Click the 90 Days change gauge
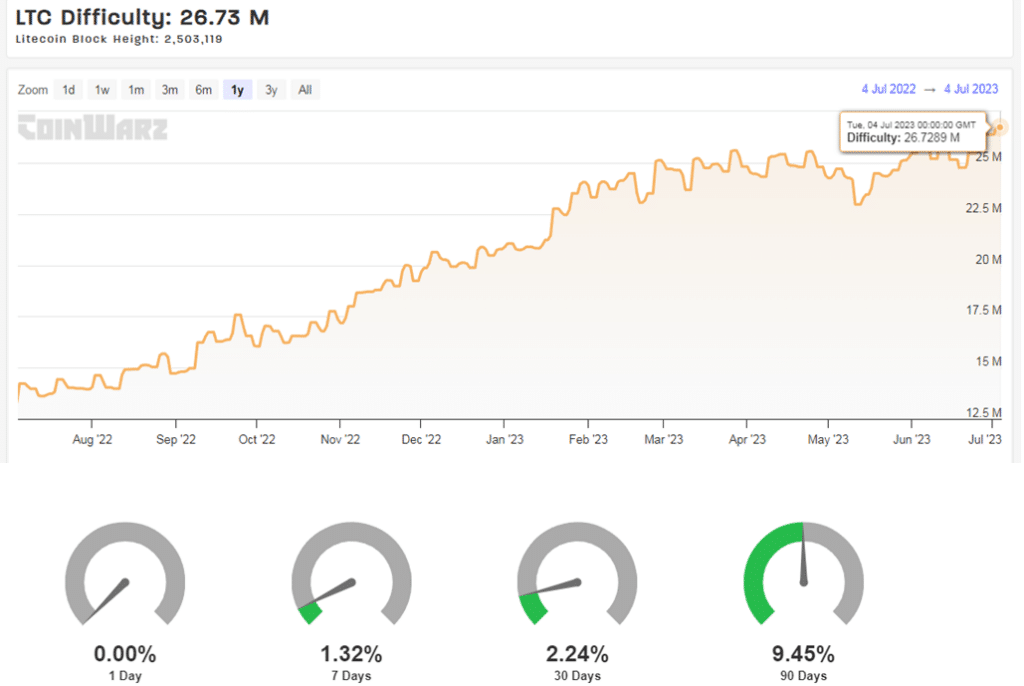The height and width of the screenshot is (686, 1024). [x=803, y=574]
